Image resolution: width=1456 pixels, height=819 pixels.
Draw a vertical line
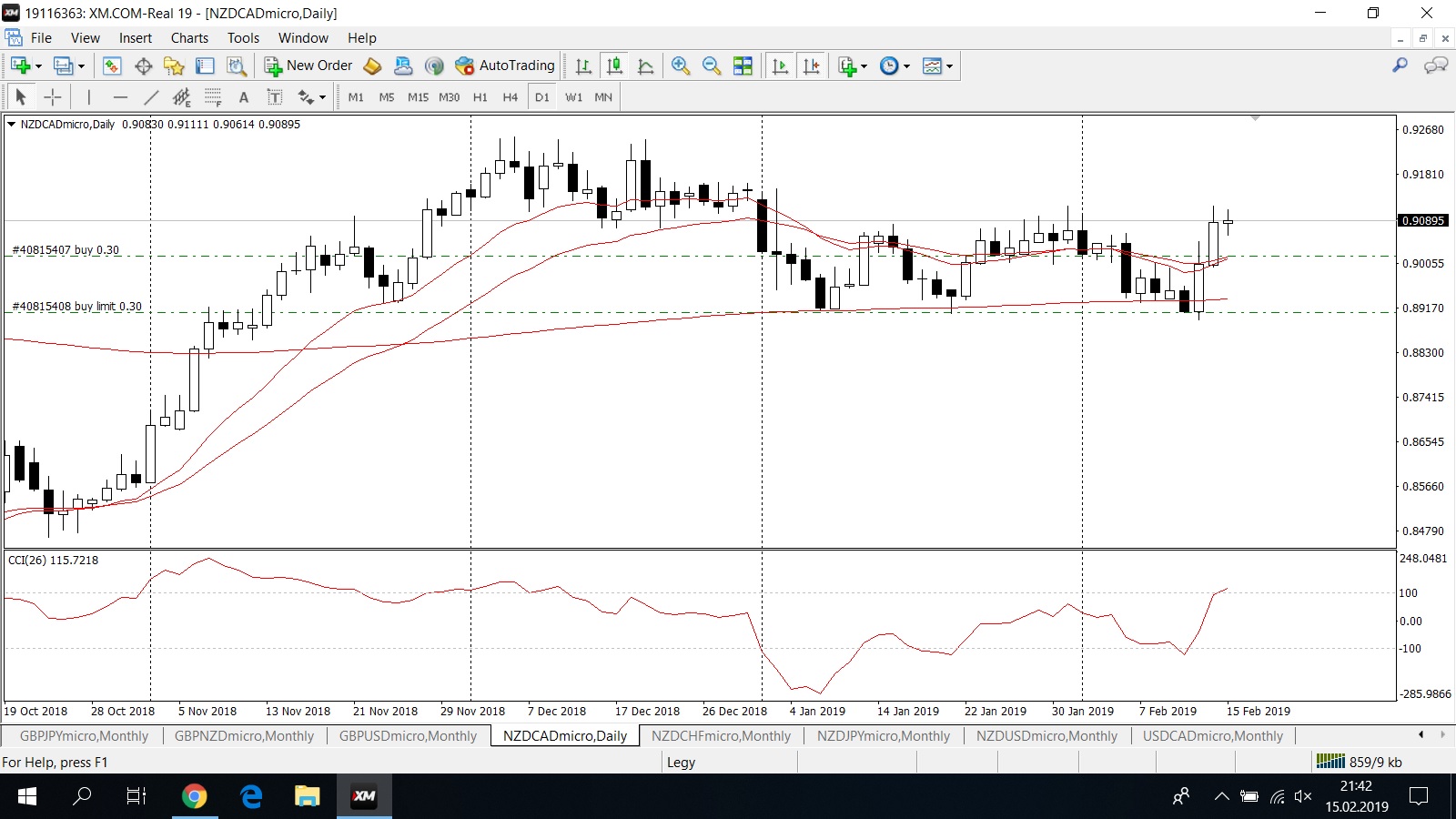[x=89, y=96]
